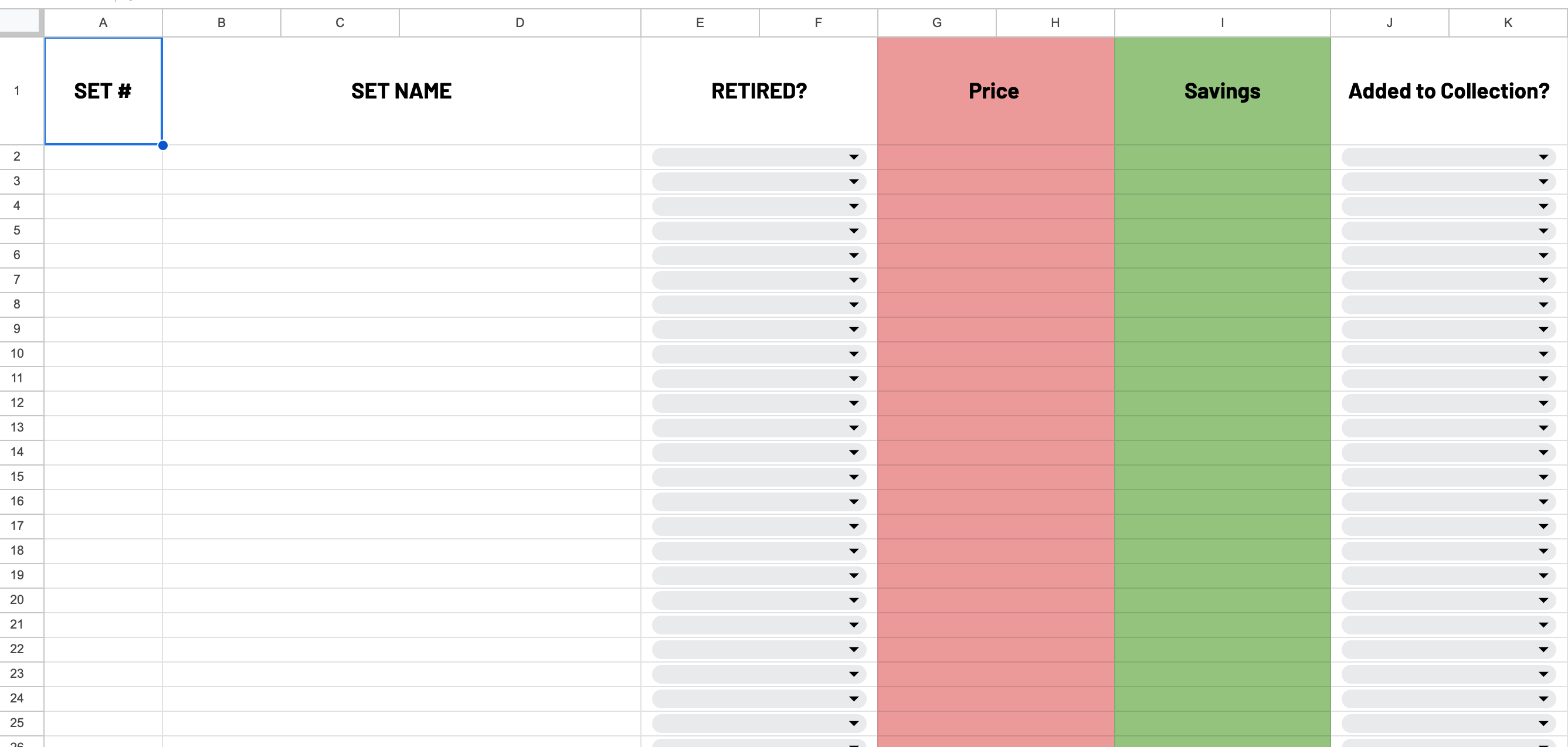The width and height of the screenshot is (1568, 747).
Task: Select column D header
Action: click(519, 22)
